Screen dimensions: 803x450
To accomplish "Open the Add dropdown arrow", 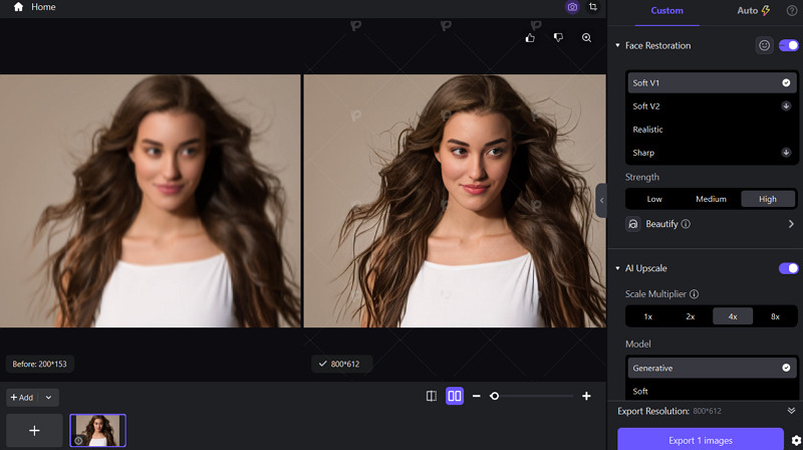I will 49,397.
